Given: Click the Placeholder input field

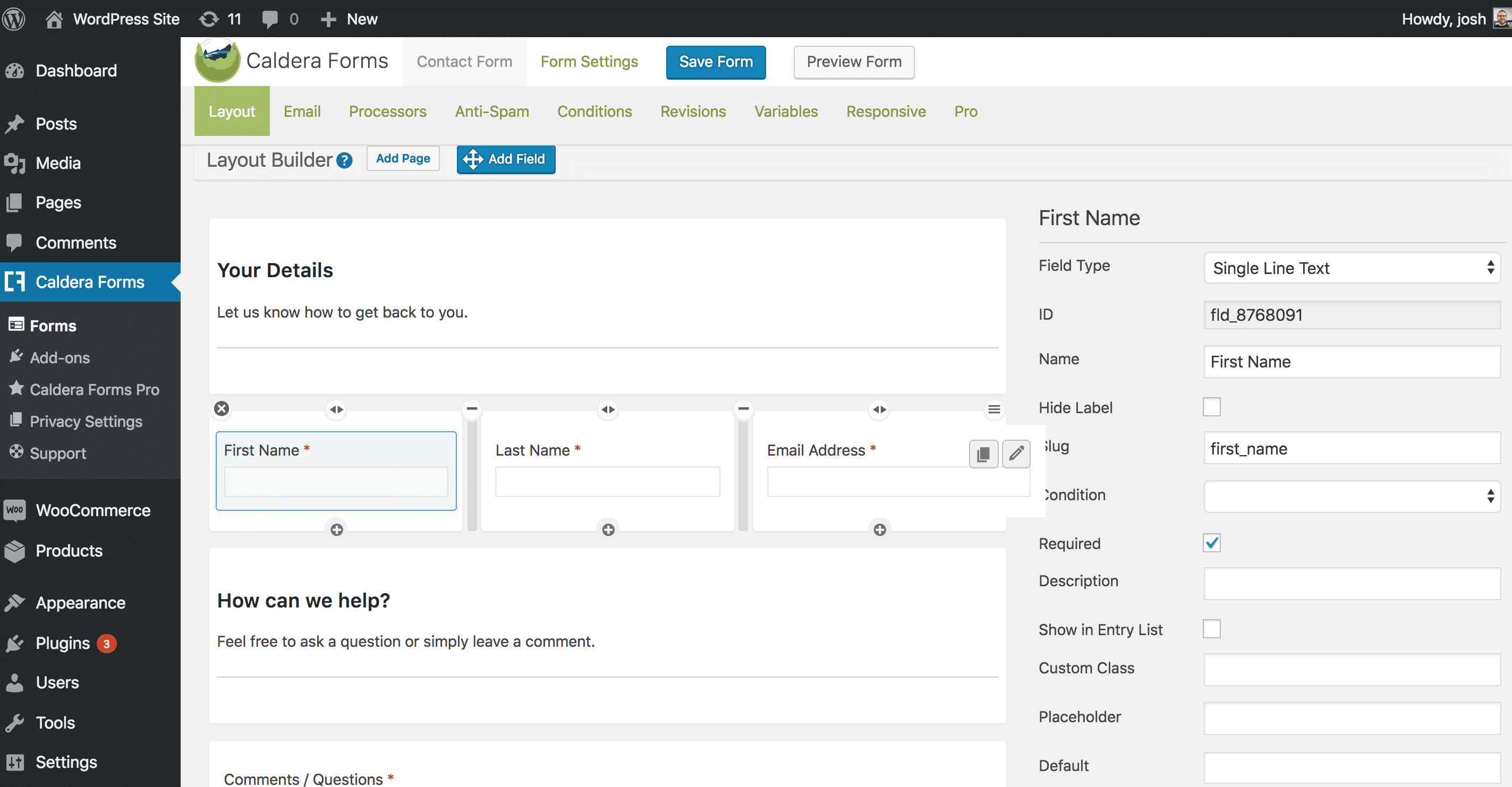Looking at the screenshot, I should pyautogui.click(x=1352, y=718).
